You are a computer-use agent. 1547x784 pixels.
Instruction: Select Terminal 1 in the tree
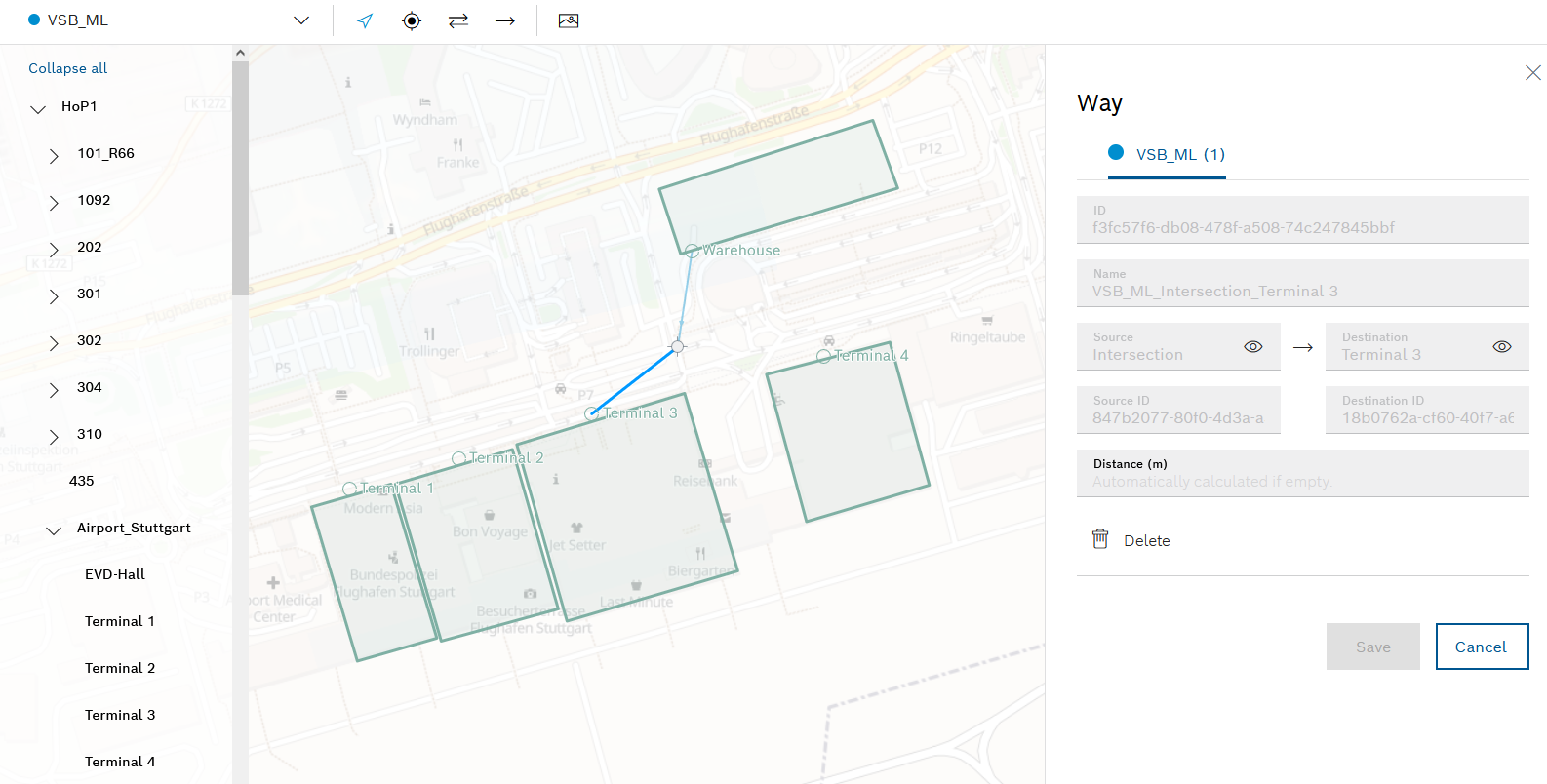(120, 621)
